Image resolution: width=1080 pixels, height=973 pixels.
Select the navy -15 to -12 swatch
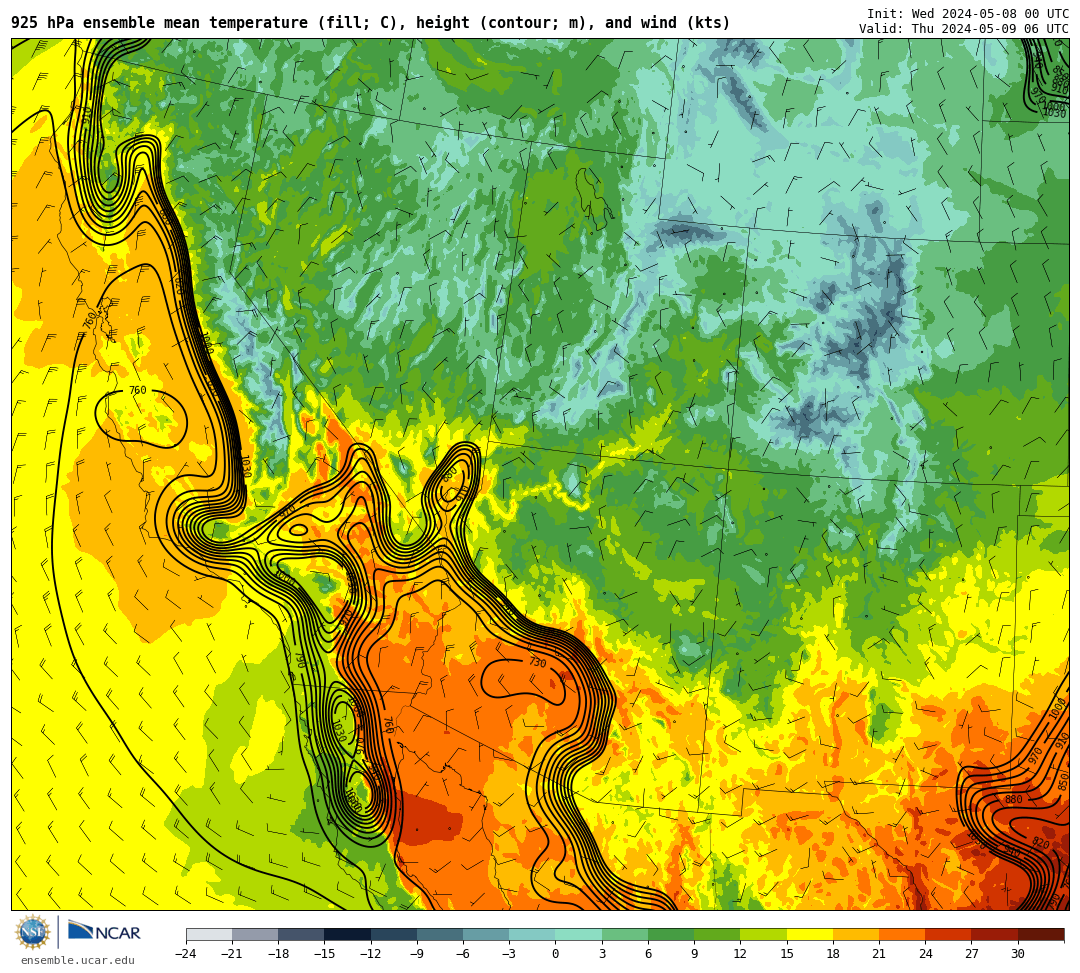click(348, 934)
